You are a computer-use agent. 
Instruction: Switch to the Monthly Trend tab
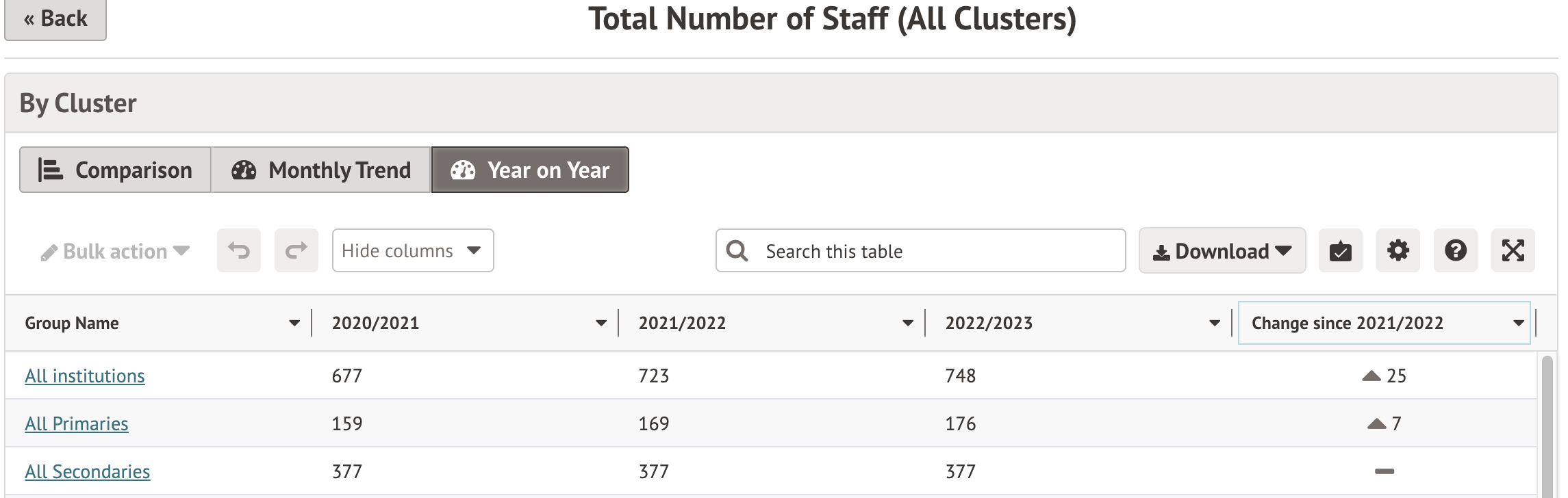pos(321,170)
